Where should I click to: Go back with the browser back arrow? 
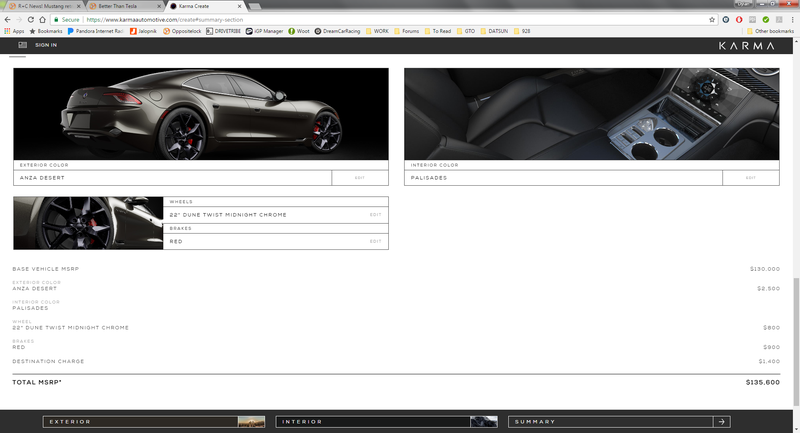[x=7, y=19]
